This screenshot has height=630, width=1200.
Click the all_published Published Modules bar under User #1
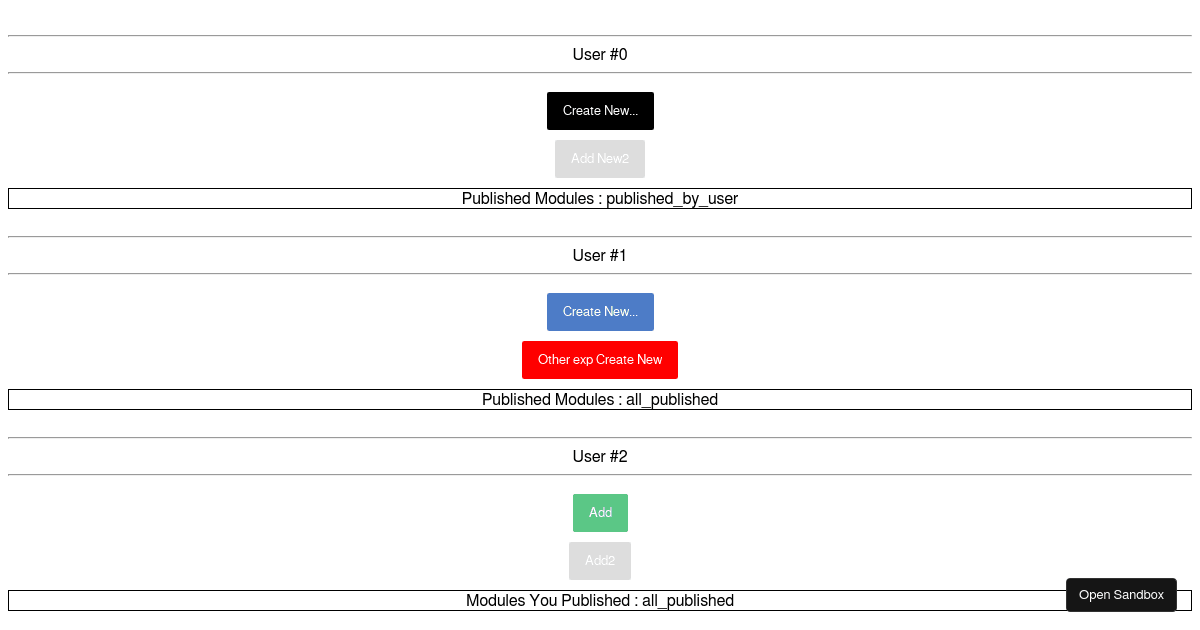(x=600, y=399)
